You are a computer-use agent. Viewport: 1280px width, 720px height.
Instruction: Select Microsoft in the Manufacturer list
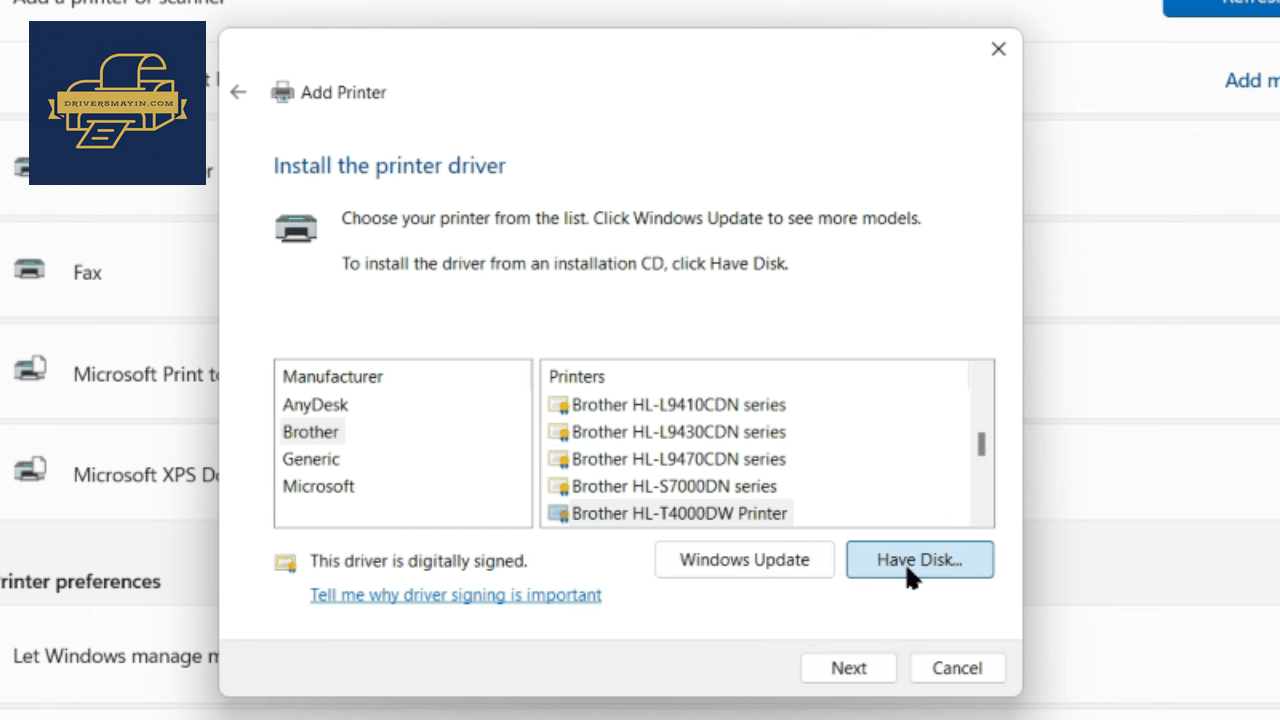(318, 486)
